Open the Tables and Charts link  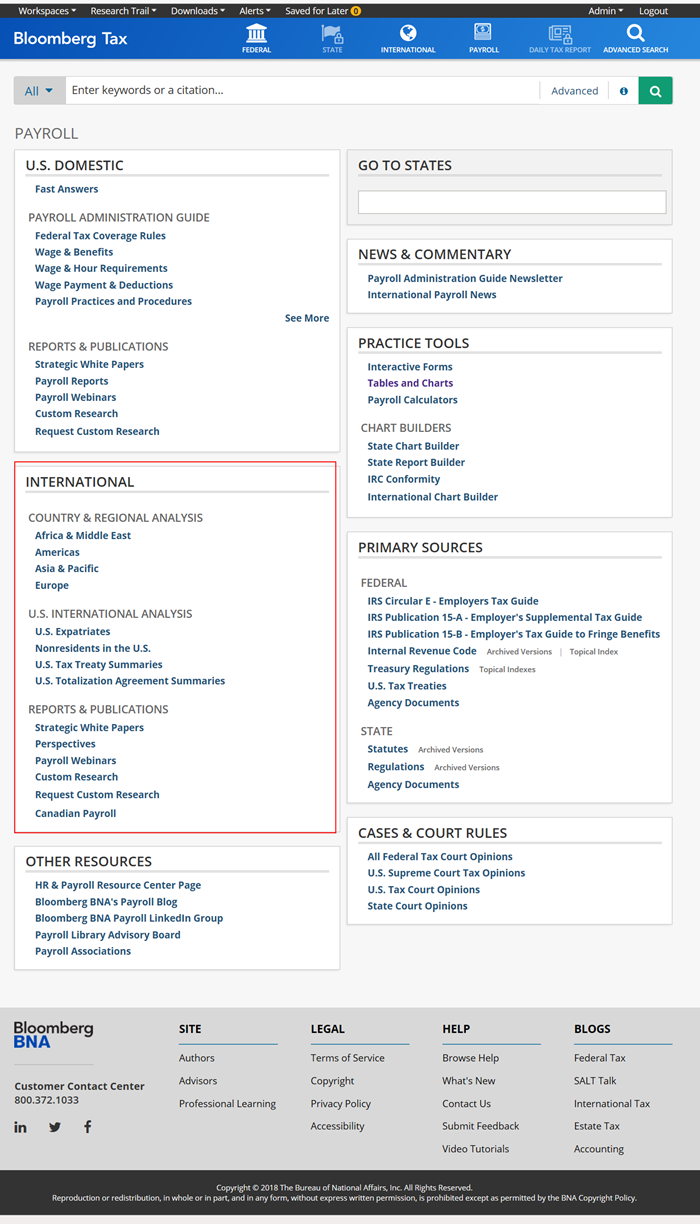click(x=410, y=383)
